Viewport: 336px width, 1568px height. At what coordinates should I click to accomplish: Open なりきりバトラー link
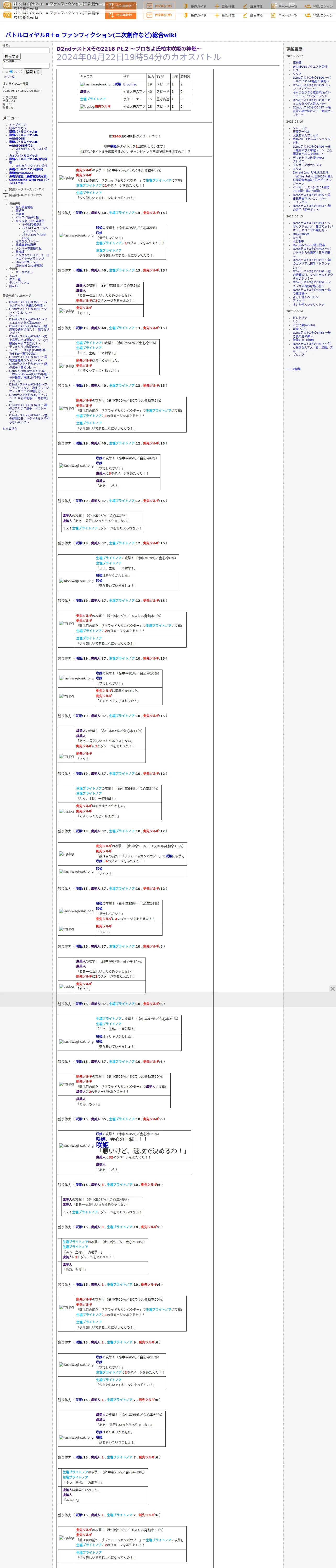point(27,242)
